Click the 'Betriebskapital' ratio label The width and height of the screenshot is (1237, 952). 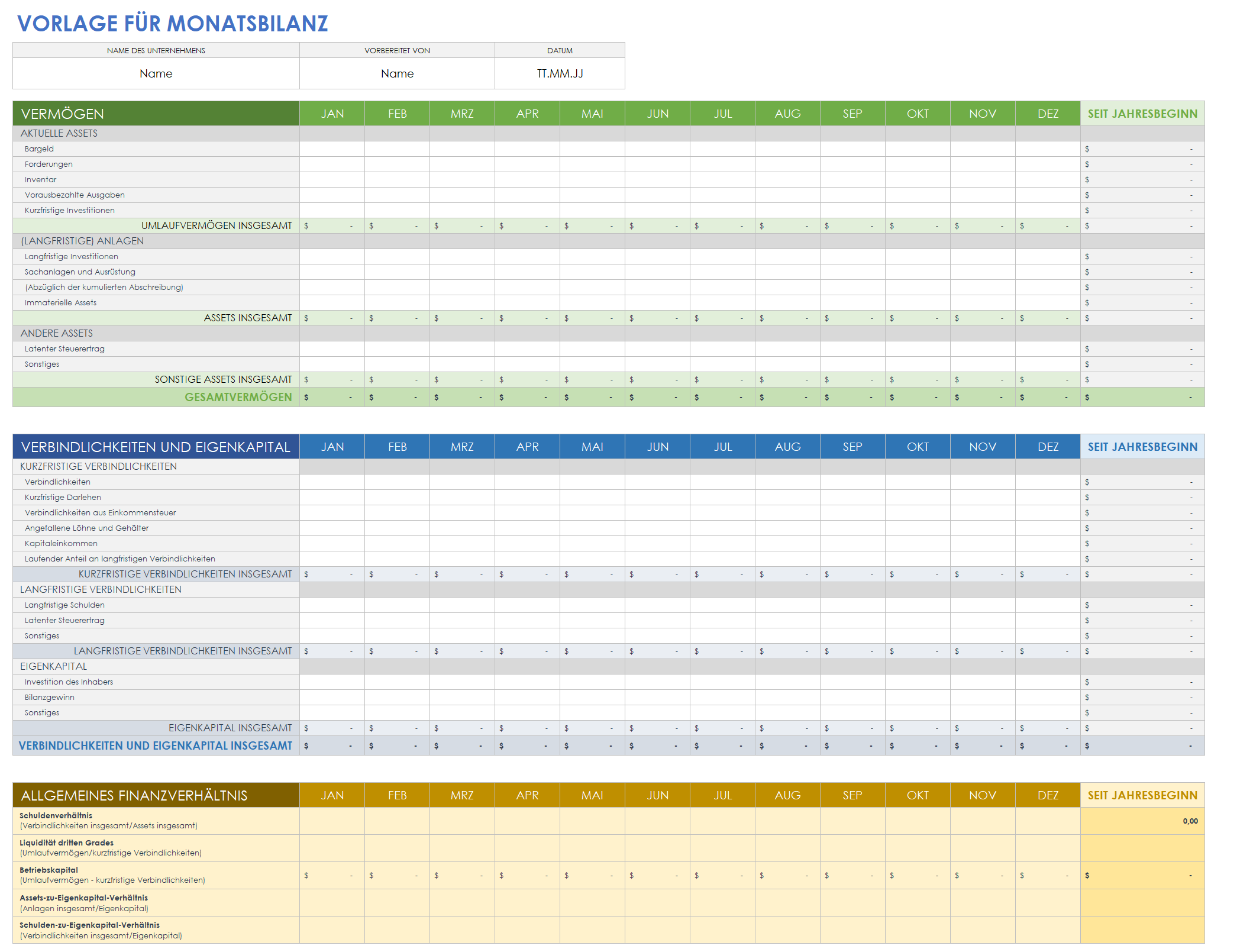[49, 870]
